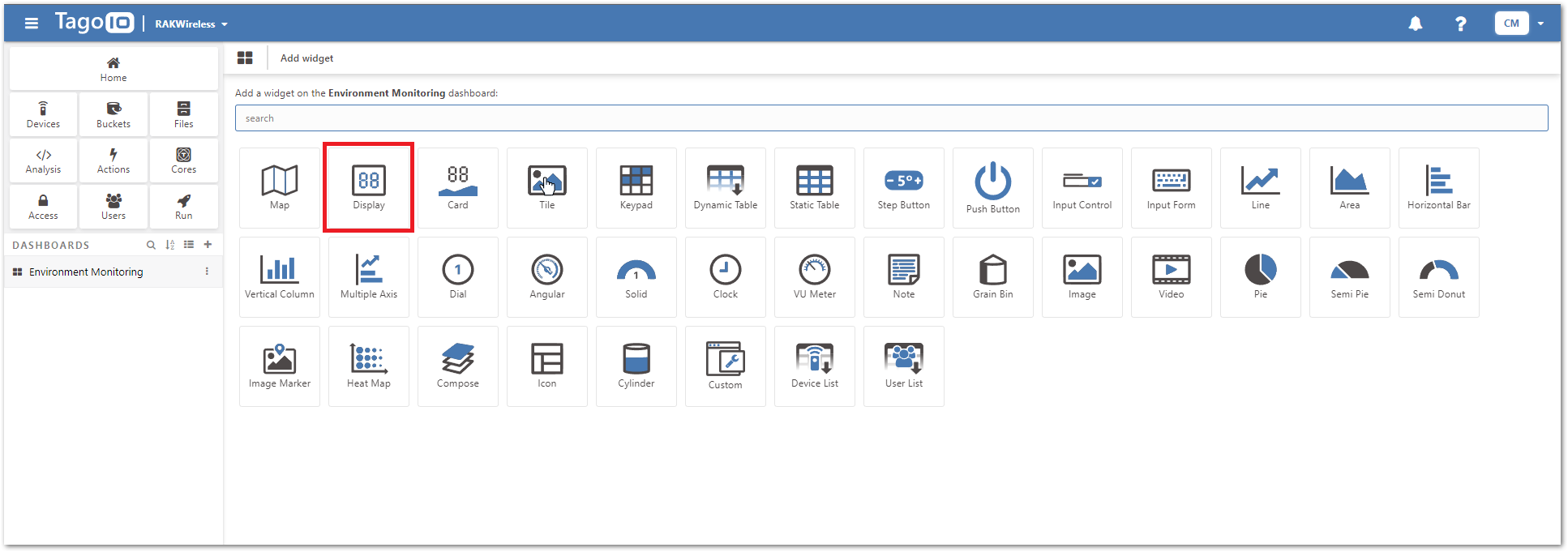The width and height of the screenshot is (1568, 552).
Task: Pick the Dynamic Table widget
Action: [725, 187]
